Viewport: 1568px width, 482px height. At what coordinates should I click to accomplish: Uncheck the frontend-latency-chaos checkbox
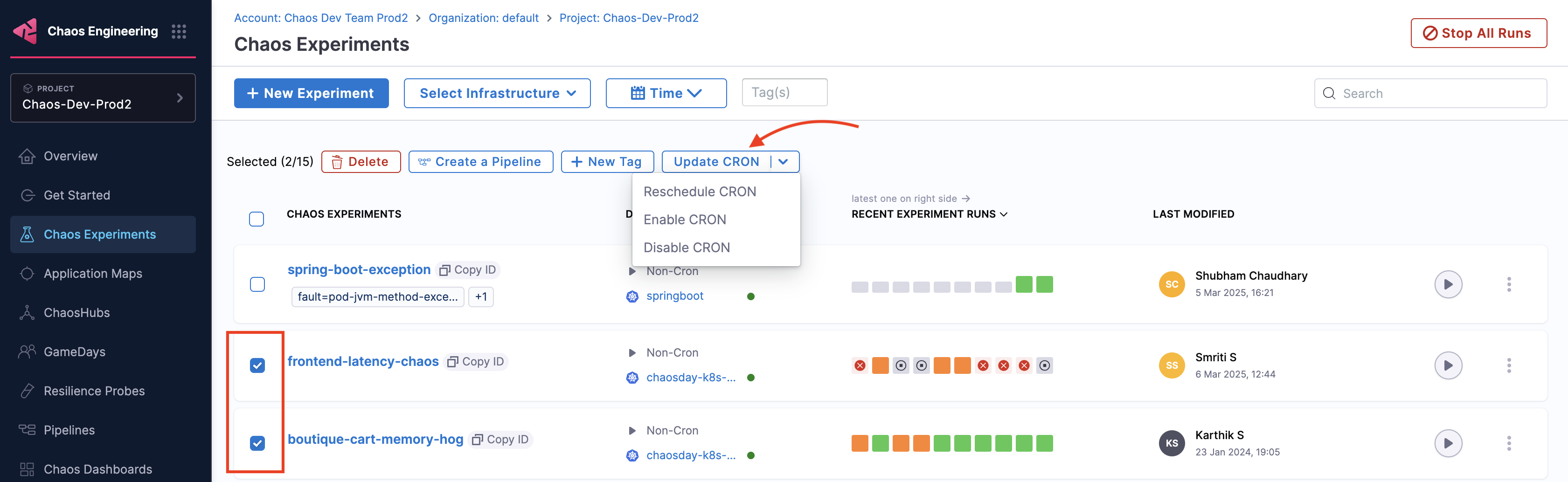(x=257, y=365)
